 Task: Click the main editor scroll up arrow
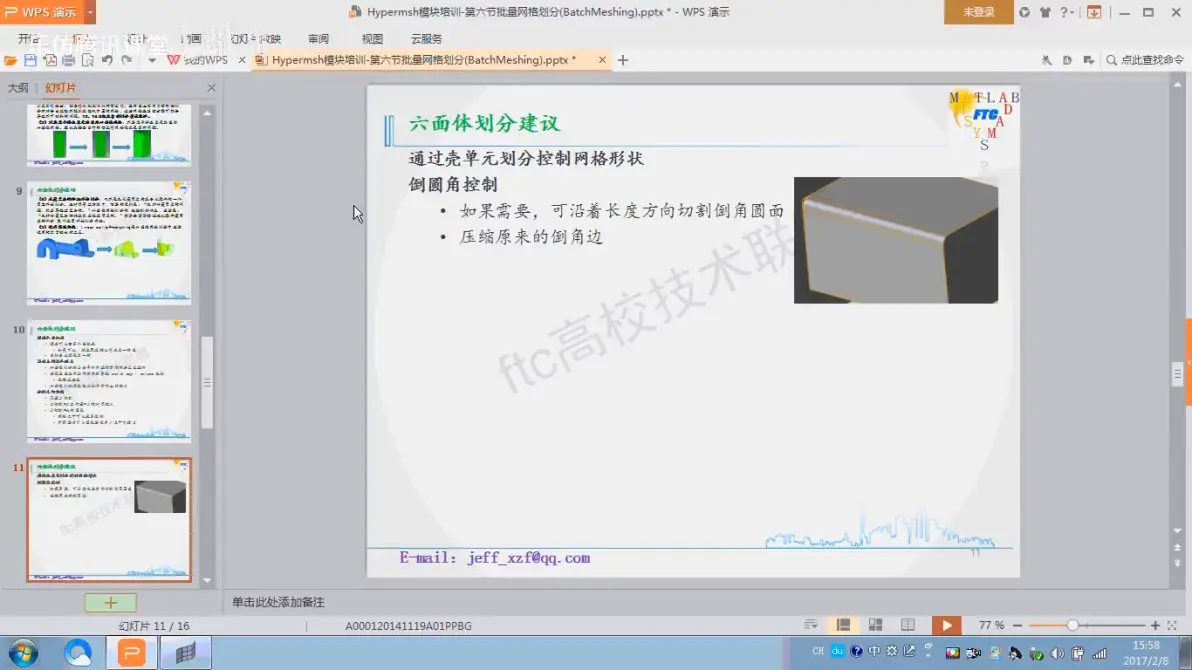click(1178, 84)
